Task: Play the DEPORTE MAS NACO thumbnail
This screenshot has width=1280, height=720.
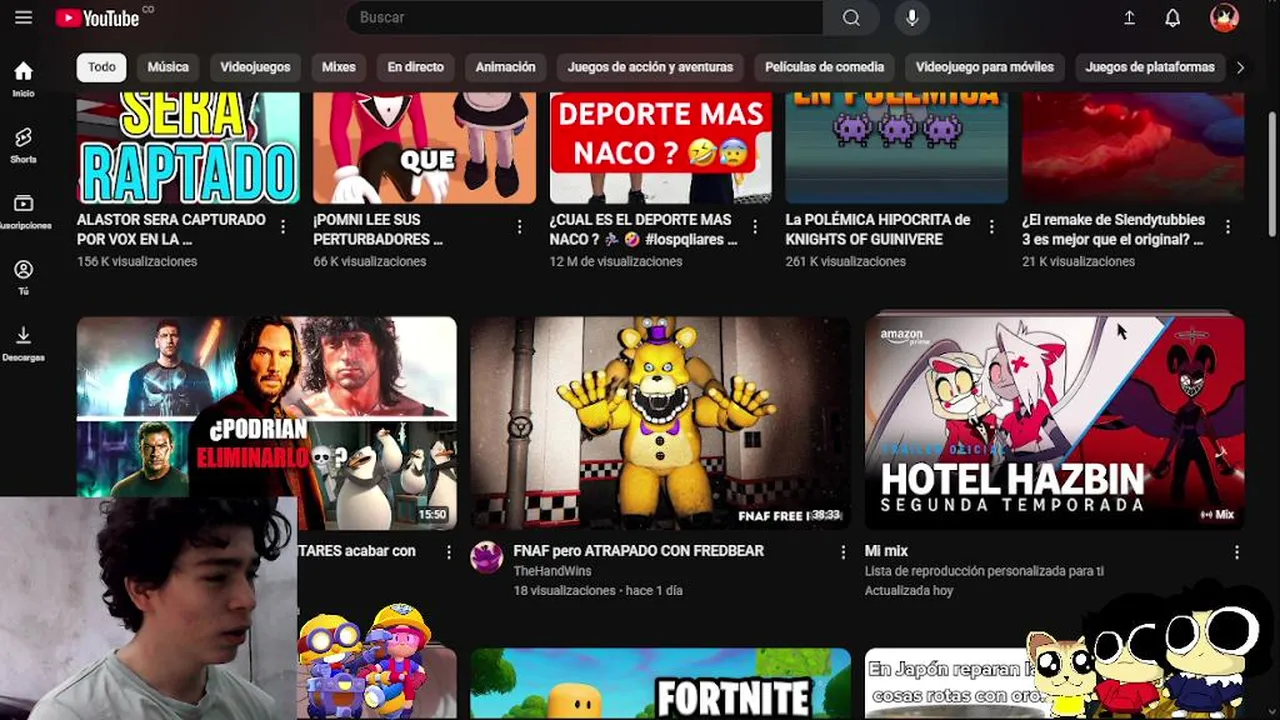Action: pyautogui.click(x=660, y=148)
